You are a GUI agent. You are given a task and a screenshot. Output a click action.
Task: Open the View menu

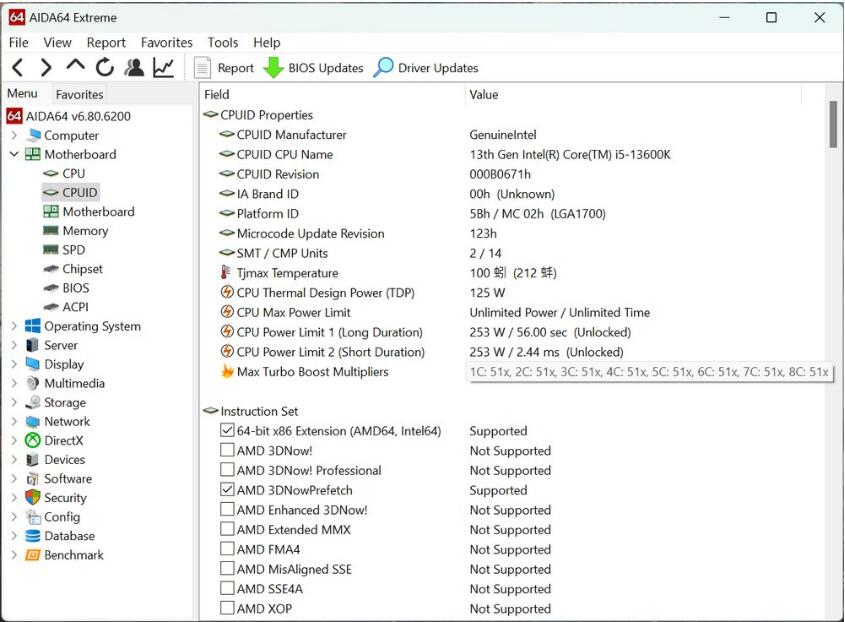[57, 43]
